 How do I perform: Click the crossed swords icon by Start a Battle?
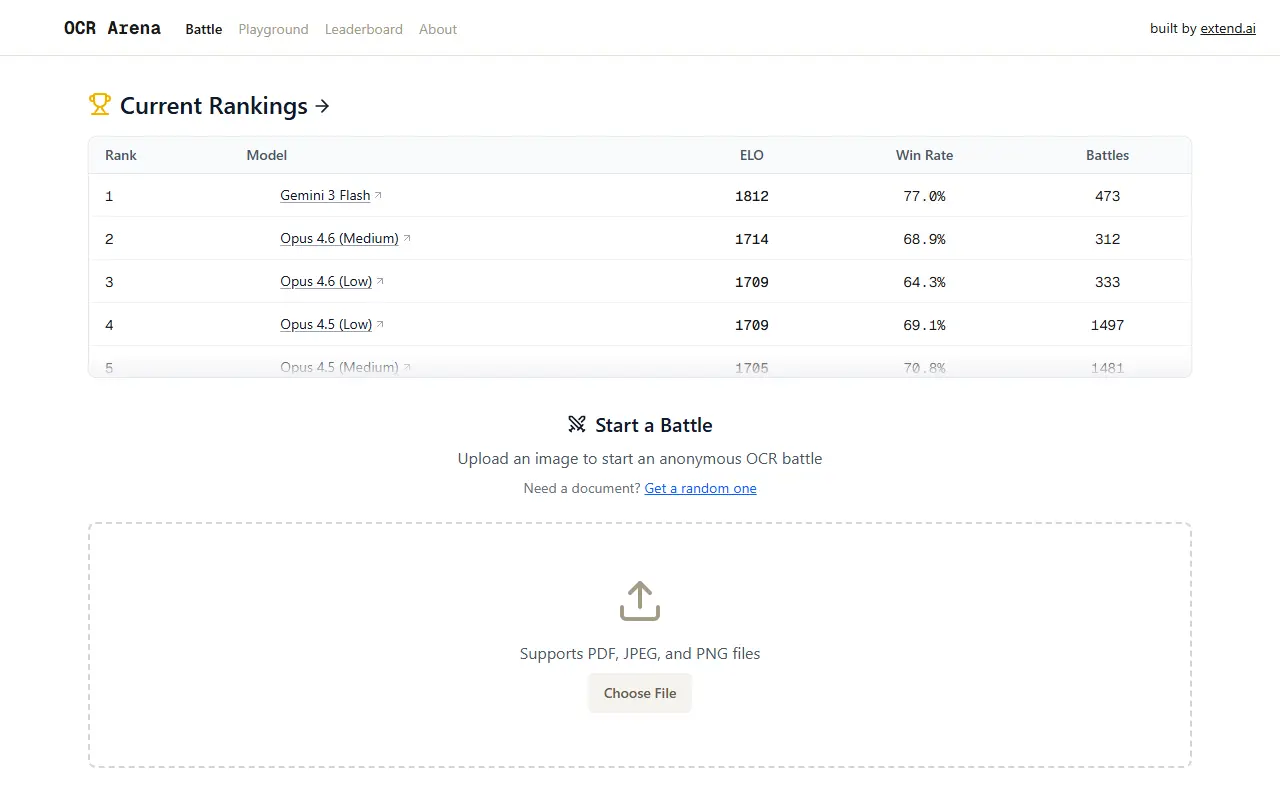tap(577, 425)
